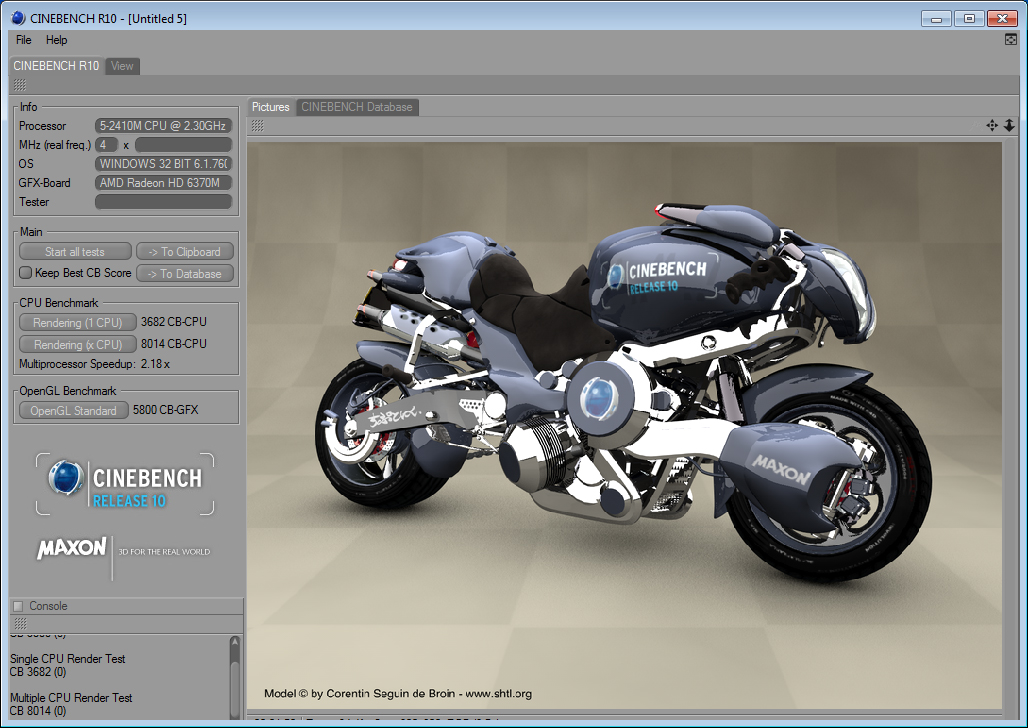Enable Keep Best CB Score checkbox

coord(25,273)
